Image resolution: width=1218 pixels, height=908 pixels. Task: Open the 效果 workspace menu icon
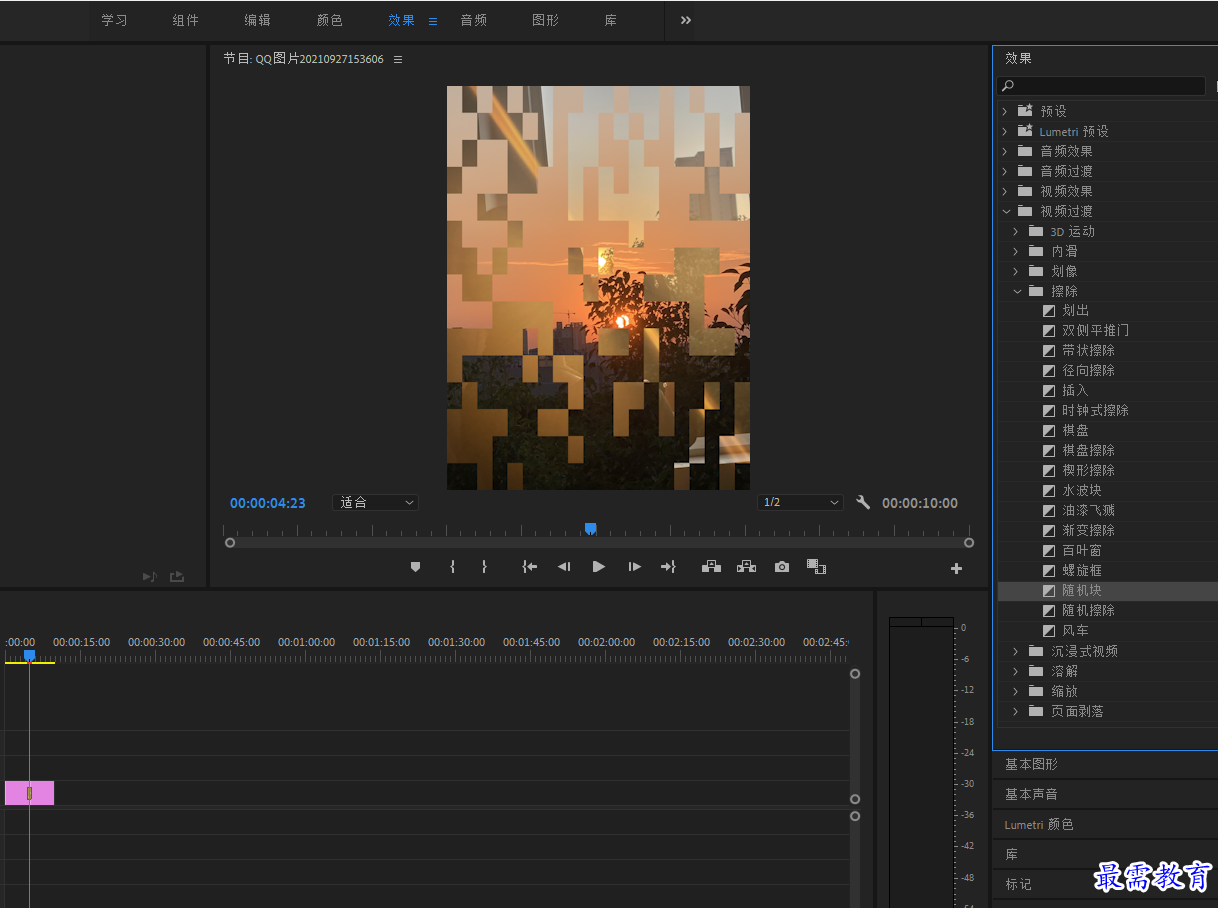(x=433, y=21)
